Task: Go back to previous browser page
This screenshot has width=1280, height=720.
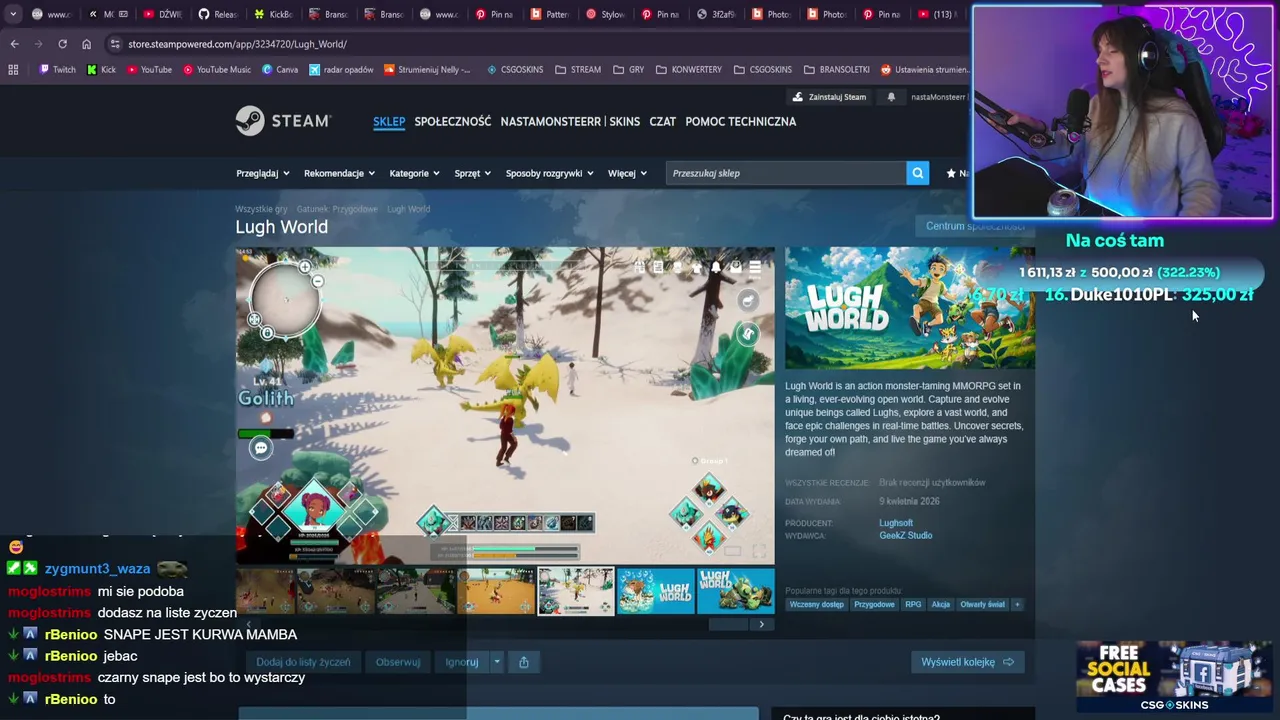Action: click(x=14, y=44)
